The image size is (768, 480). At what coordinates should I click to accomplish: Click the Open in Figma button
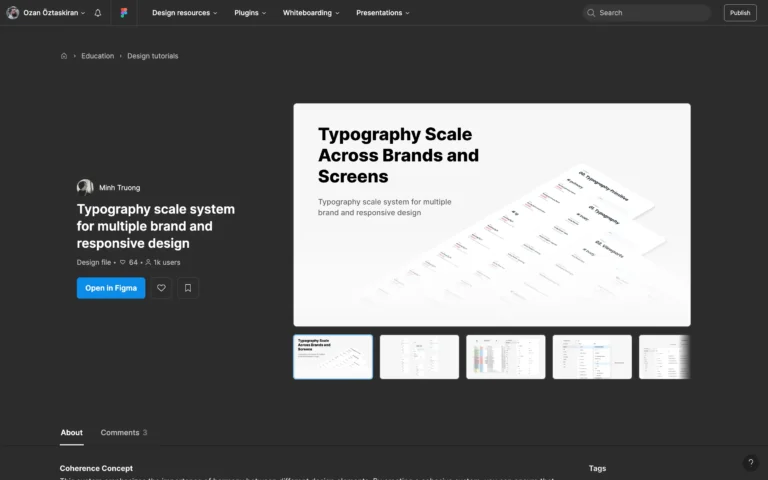110,288
